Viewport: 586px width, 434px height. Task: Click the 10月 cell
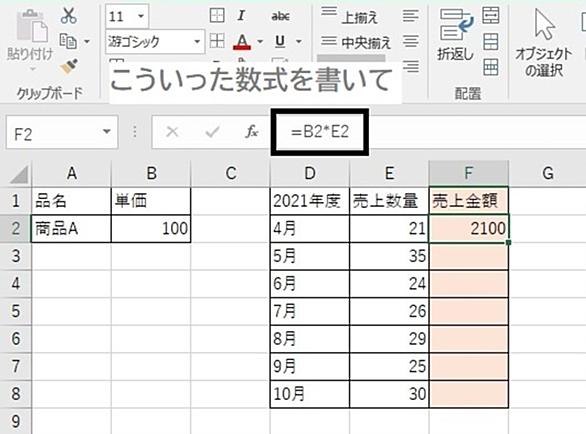point(310,394)
